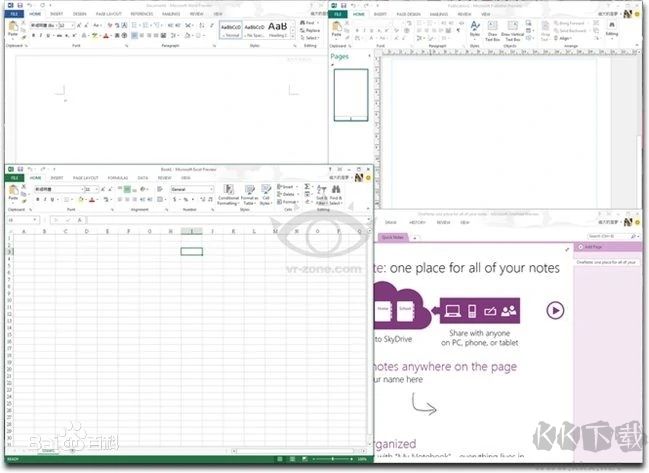Screen dimensions: 649x473
Task: Switch to INSERT tab in Word
Action: pyautogui.click(x=57, y=14)
